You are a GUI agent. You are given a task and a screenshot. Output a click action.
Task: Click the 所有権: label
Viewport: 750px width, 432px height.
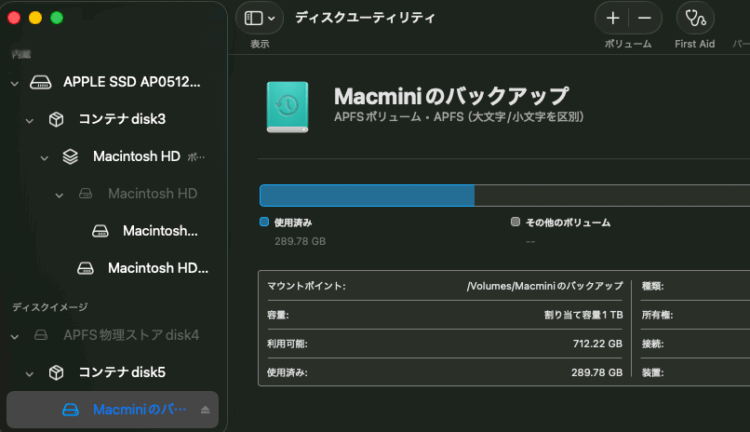pyautogui.click(x=657, y=315)
